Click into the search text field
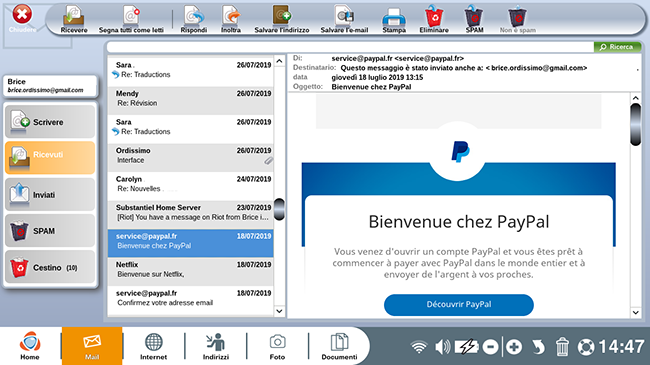650x365 pixels. pos(350,47)
